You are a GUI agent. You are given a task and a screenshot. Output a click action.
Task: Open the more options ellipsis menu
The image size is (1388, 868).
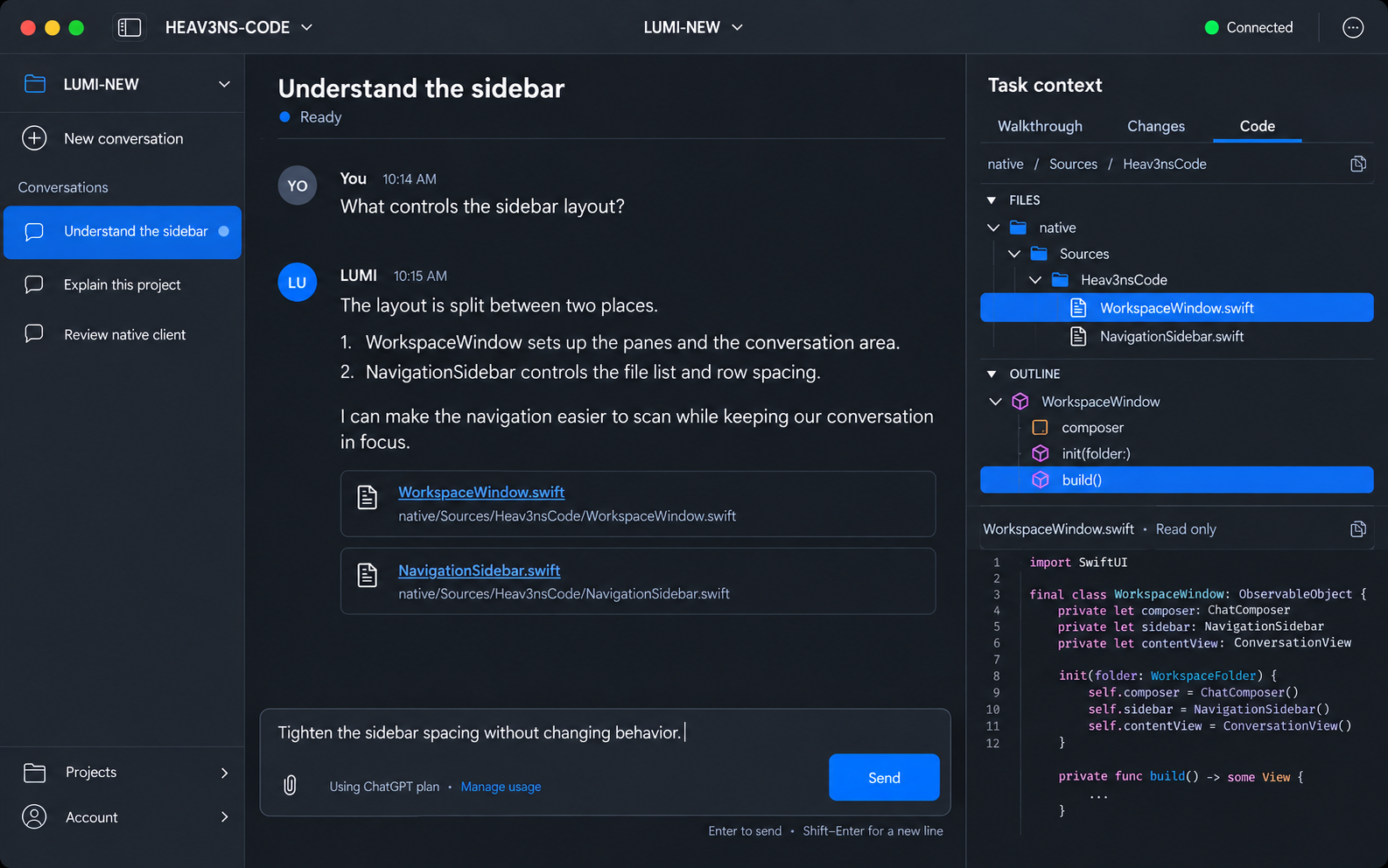pyautogui.click(x=1353, y=28)
